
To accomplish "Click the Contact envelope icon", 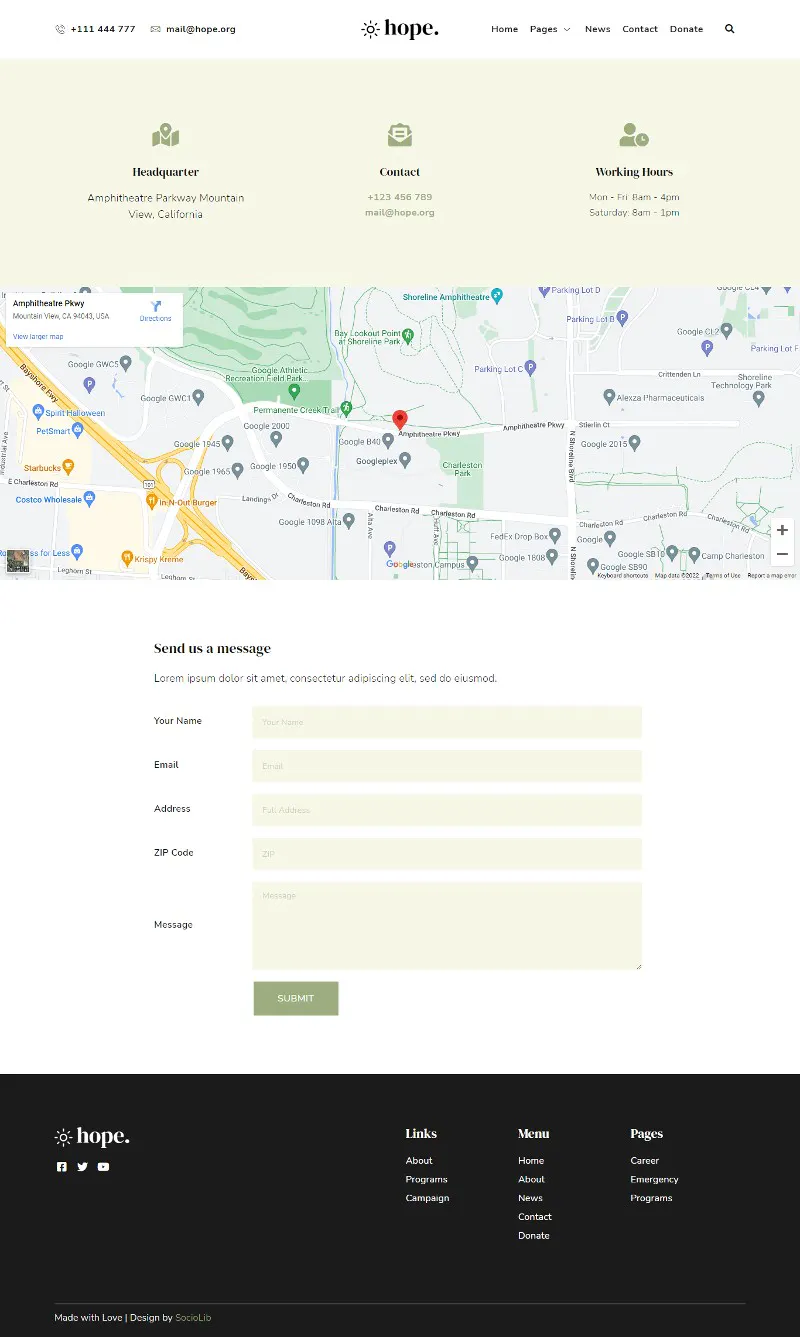I will click(x=400, y=135).
